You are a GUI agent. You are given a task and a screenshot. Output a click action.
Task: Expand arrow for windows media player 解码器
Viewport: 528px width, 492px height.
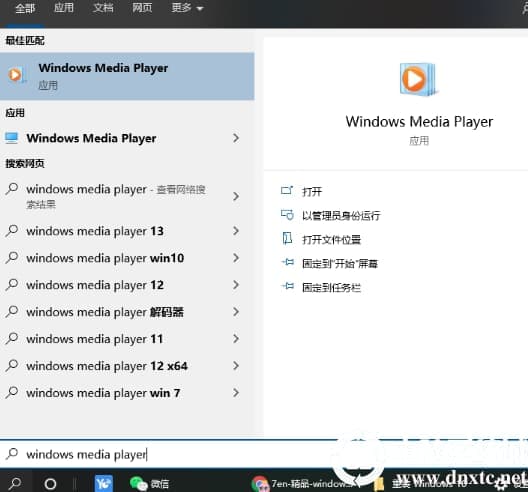(x=236, y=312)
